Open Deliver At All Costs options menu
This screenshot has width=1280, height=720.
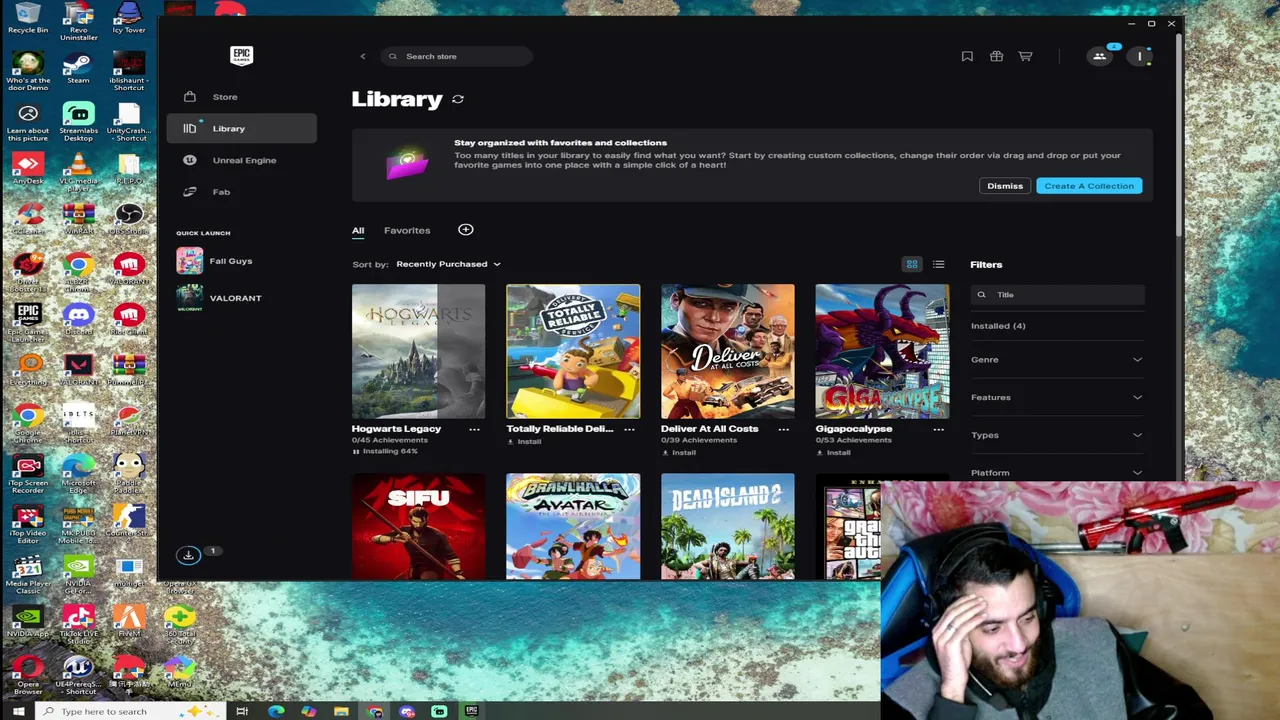[x=783, y=429]
